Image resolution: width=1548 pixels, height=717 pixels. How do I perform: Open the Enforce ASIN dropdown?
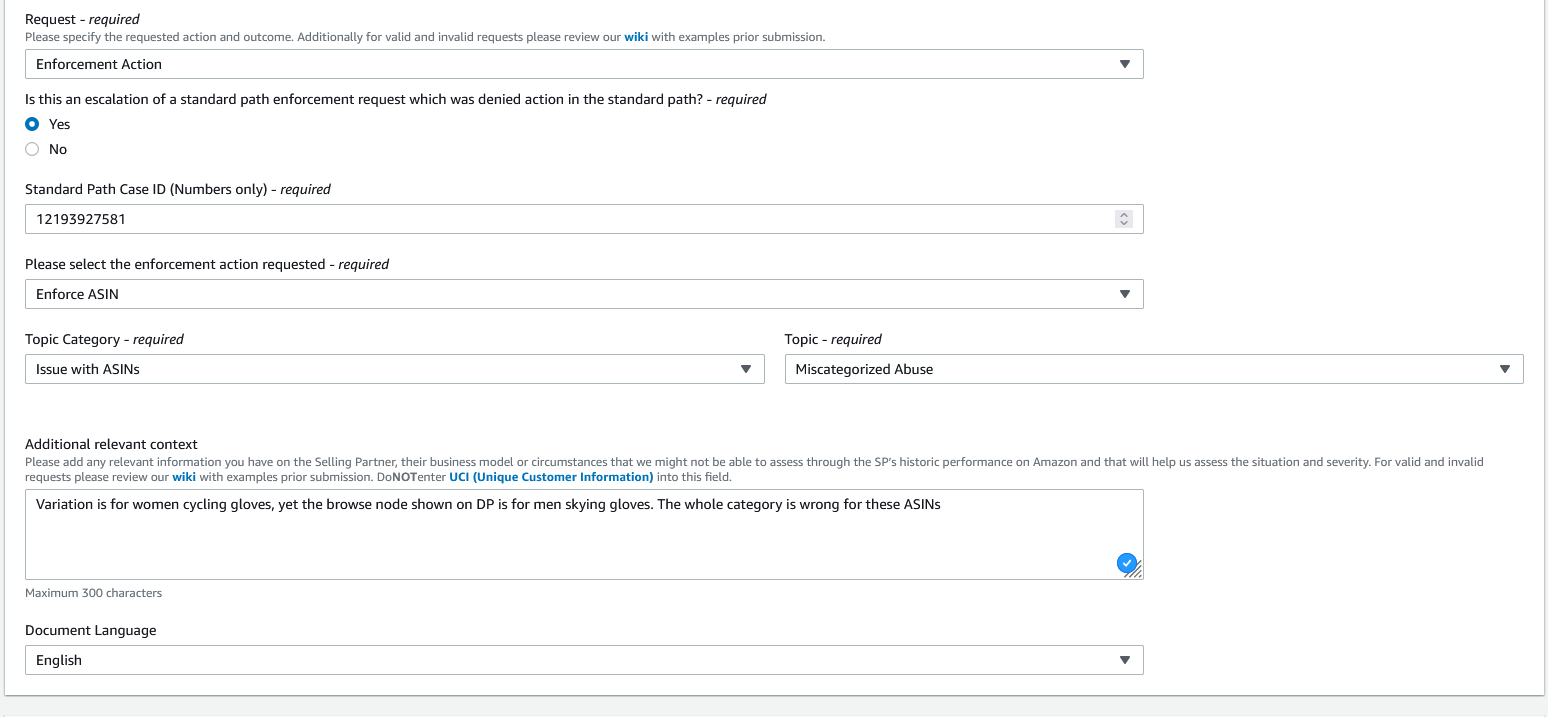(584, 294)
